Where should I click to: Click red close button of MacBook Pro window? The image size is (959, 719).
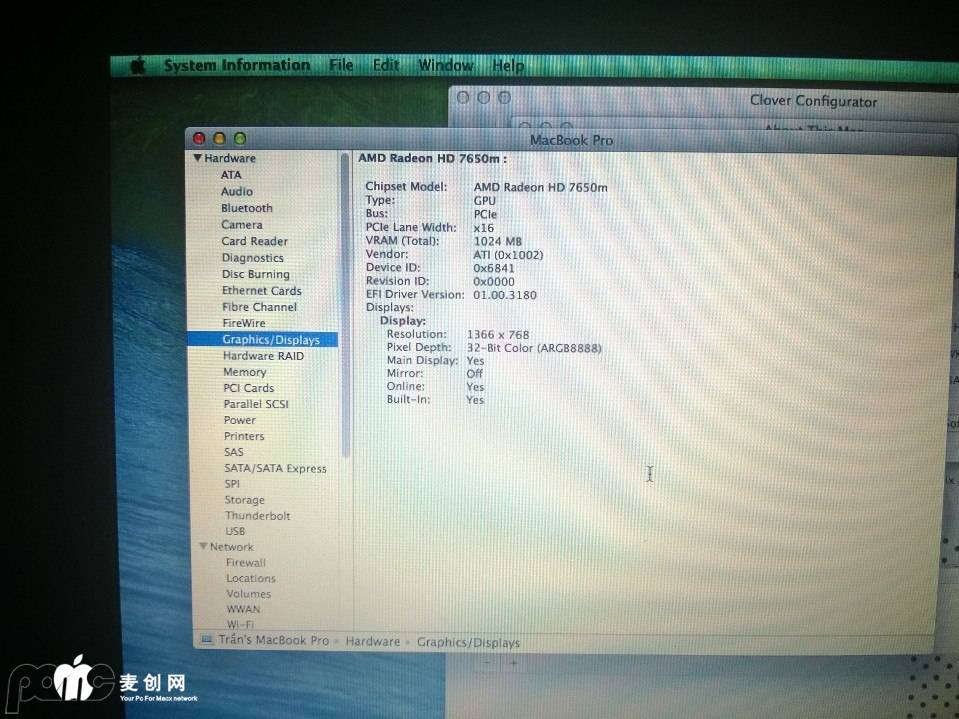[198, 139]
